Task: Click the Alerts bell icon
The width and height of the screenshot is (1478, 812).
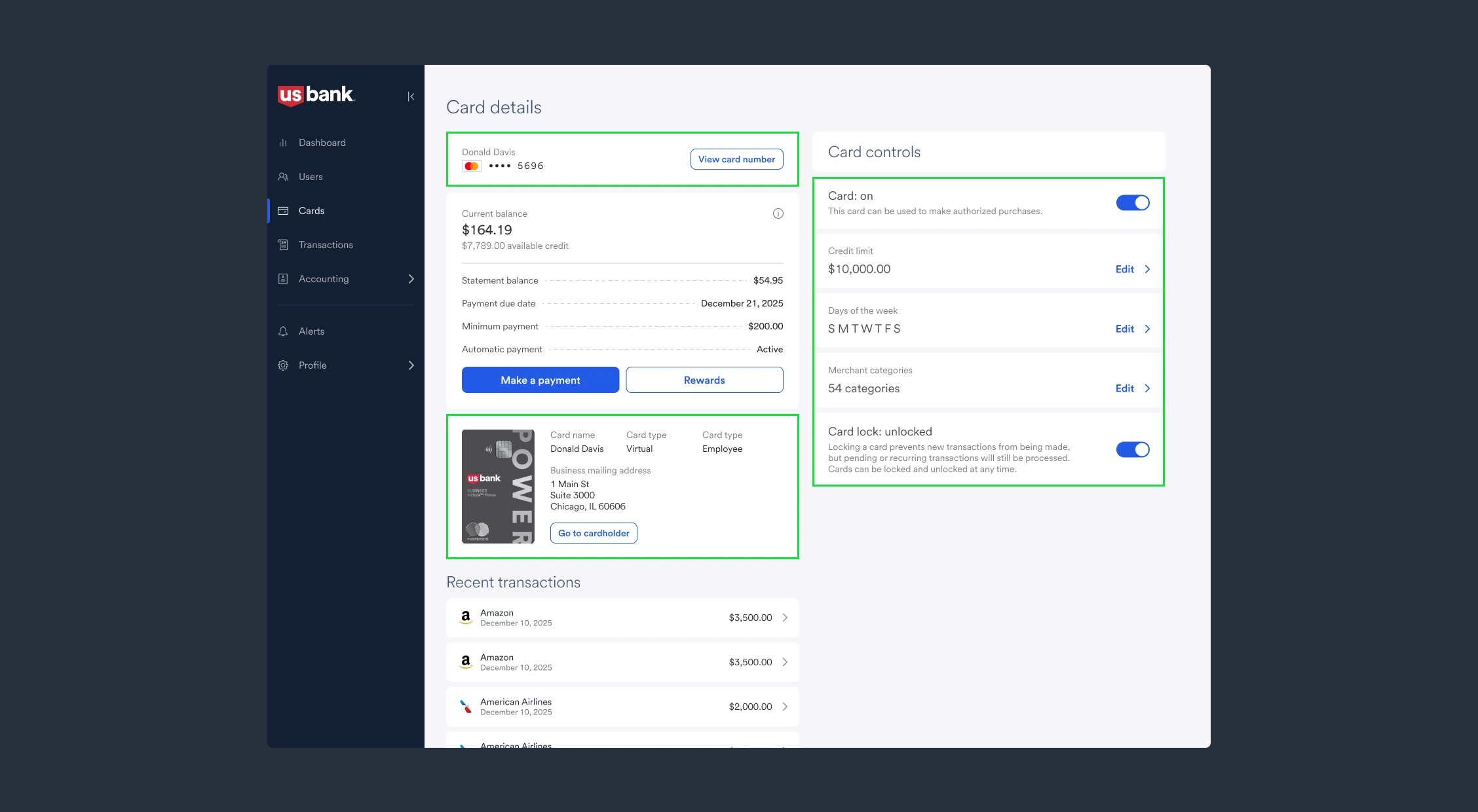Action: 283,331
